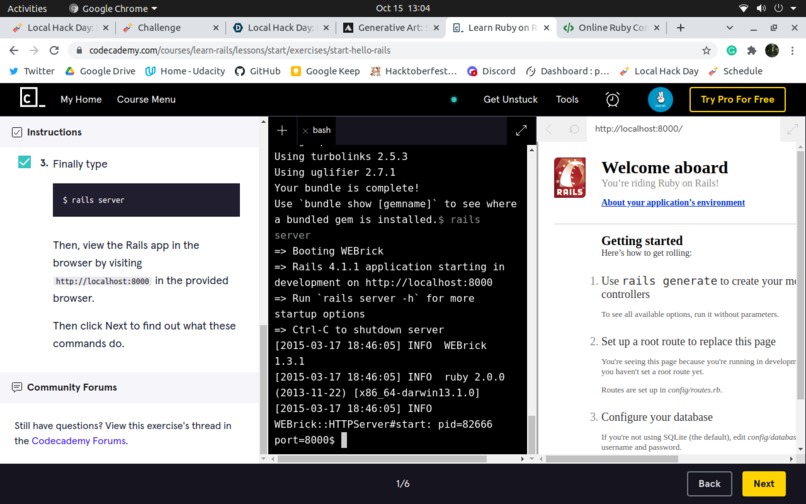Go forward in Chrome history

point(34,50)
